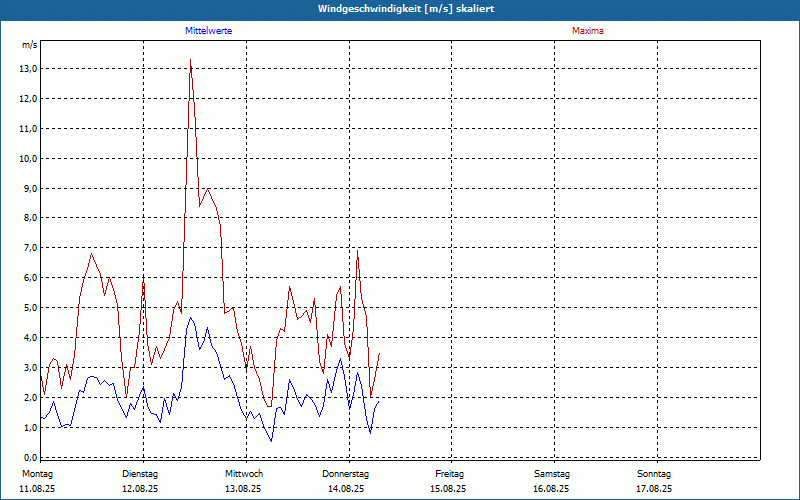Click the date 13.08.25

point(243,489)
